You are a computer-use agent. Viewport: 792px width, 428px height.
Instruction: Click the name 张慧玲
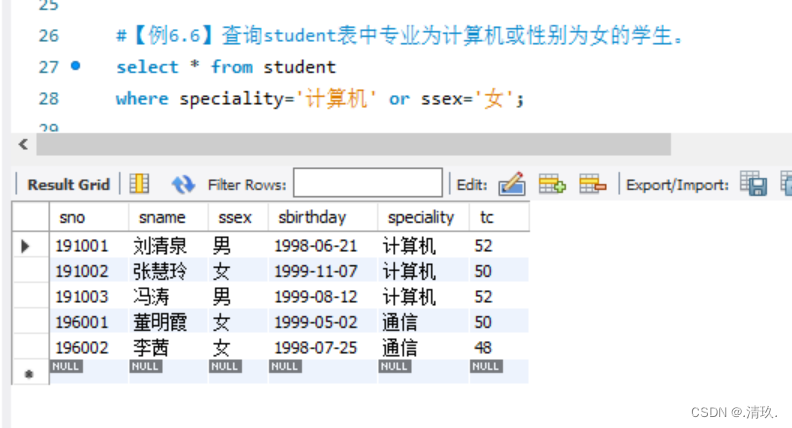pyautogui.click(x=160, y=271)
